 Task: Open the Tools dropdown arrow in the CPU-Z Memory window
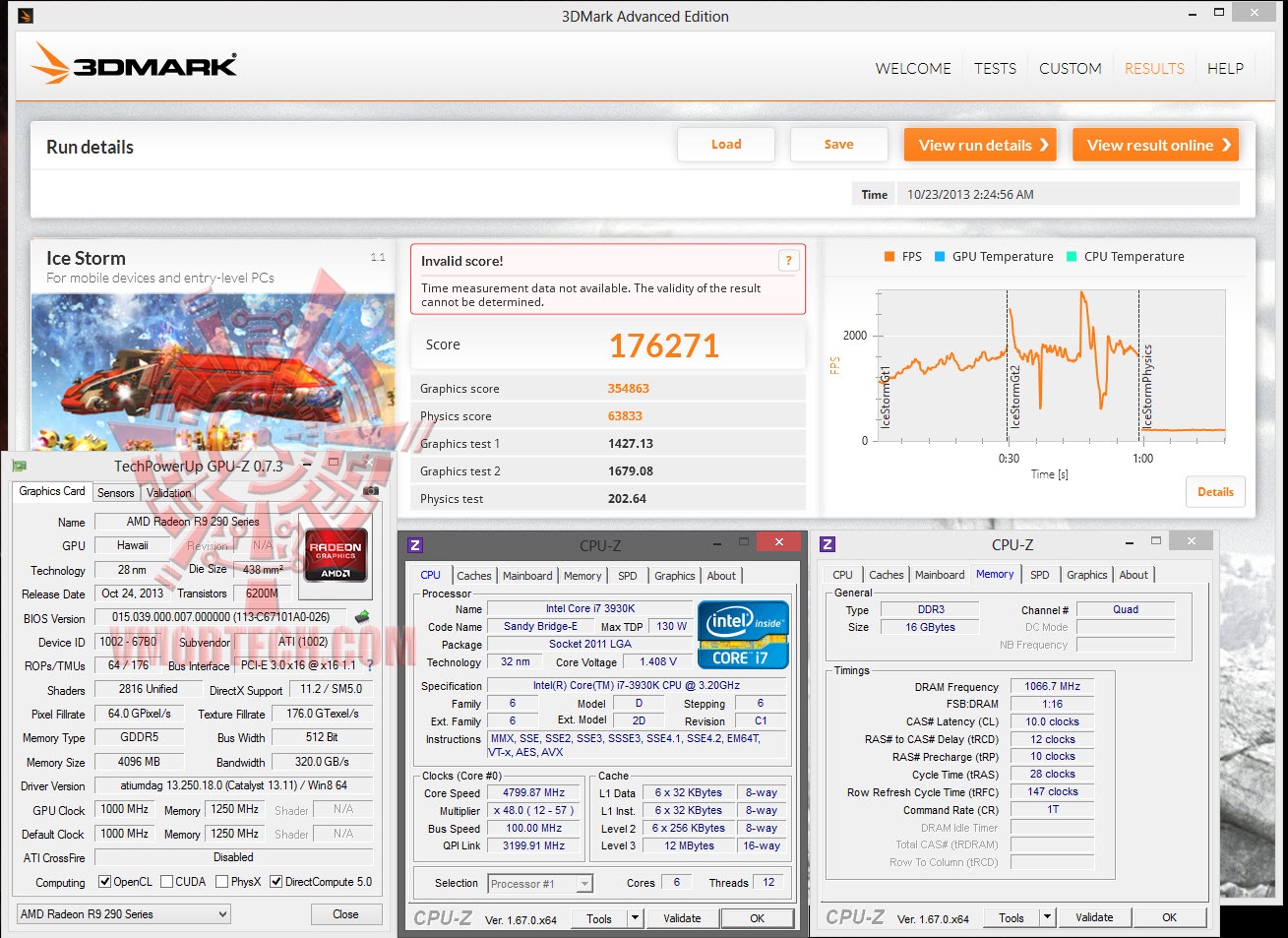click(1047, 917)
